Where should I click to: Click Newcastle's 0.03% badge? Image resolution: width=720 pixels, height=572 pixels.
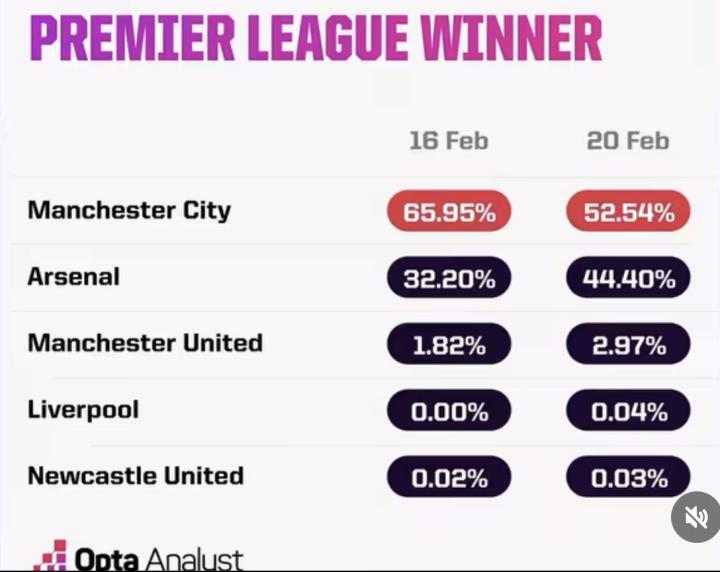628,477
